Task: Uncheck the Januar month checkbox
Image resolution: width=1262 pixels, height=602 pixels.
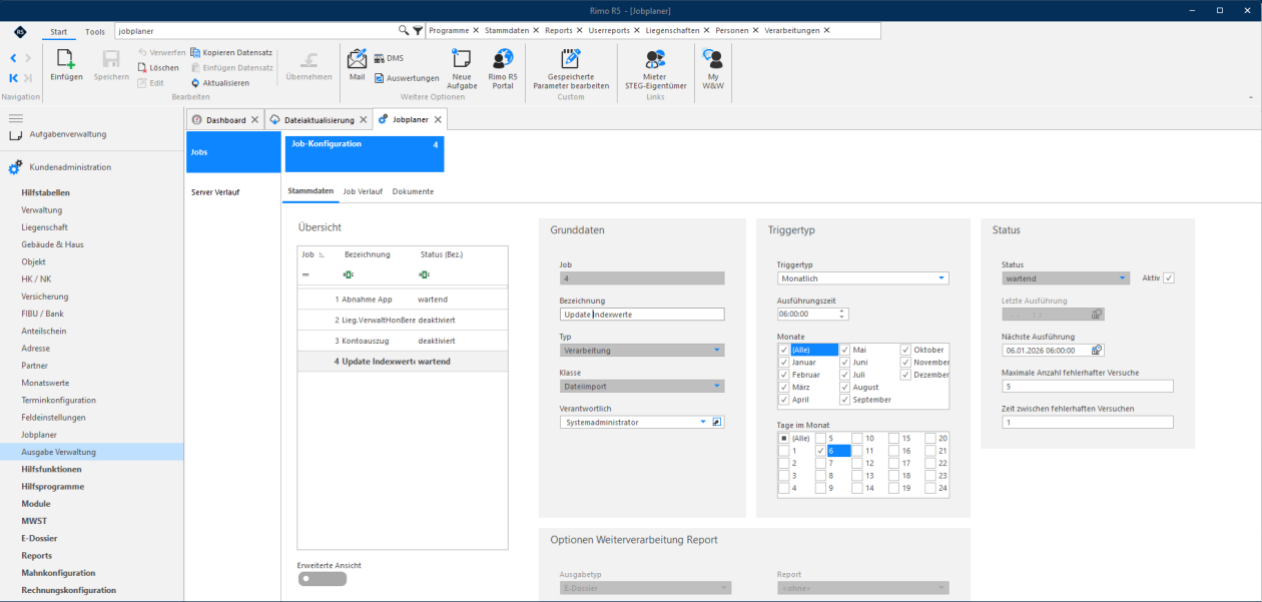Action: (x=784, y=362)
